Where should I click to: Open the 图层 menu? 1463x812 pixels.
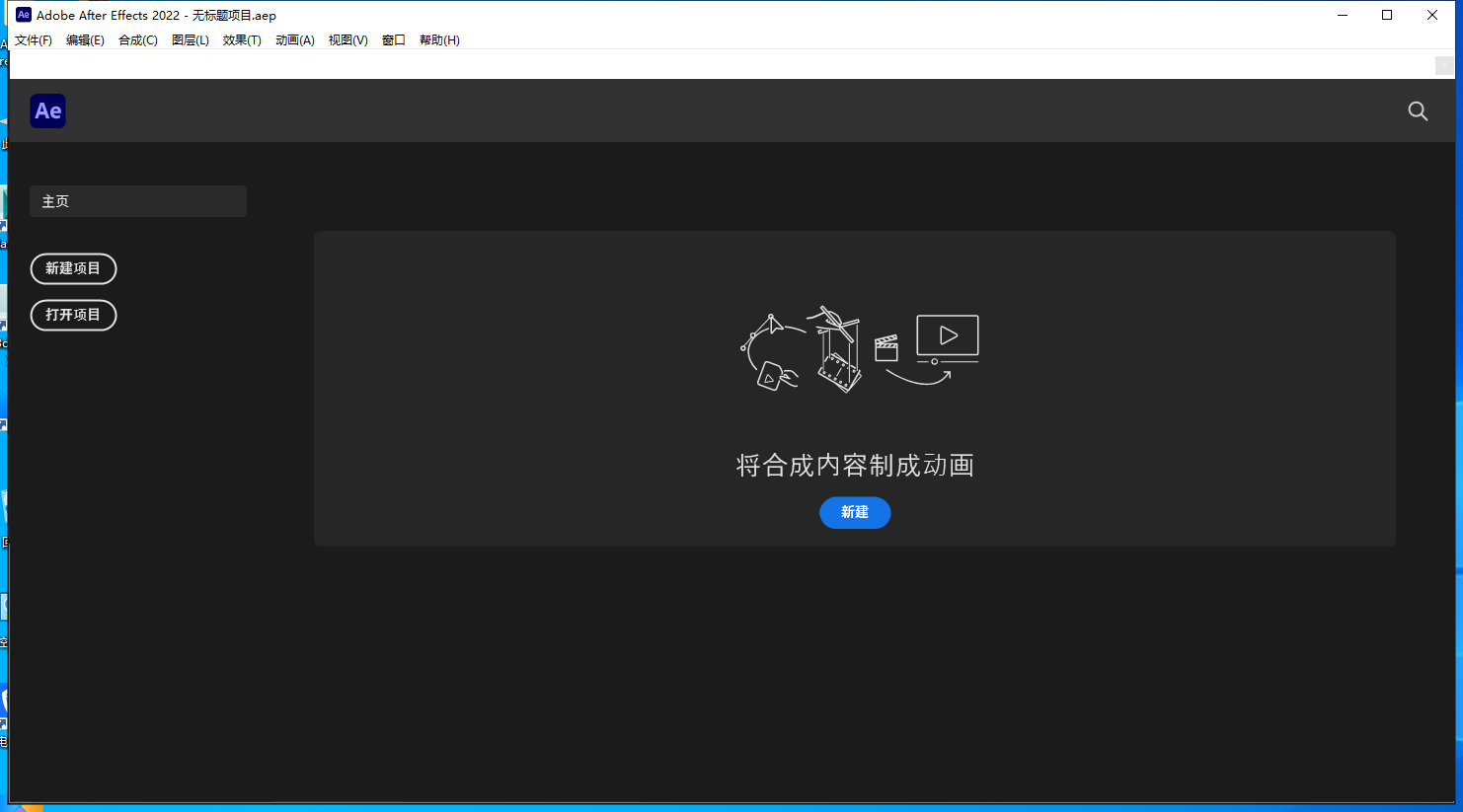pos(190,40)
